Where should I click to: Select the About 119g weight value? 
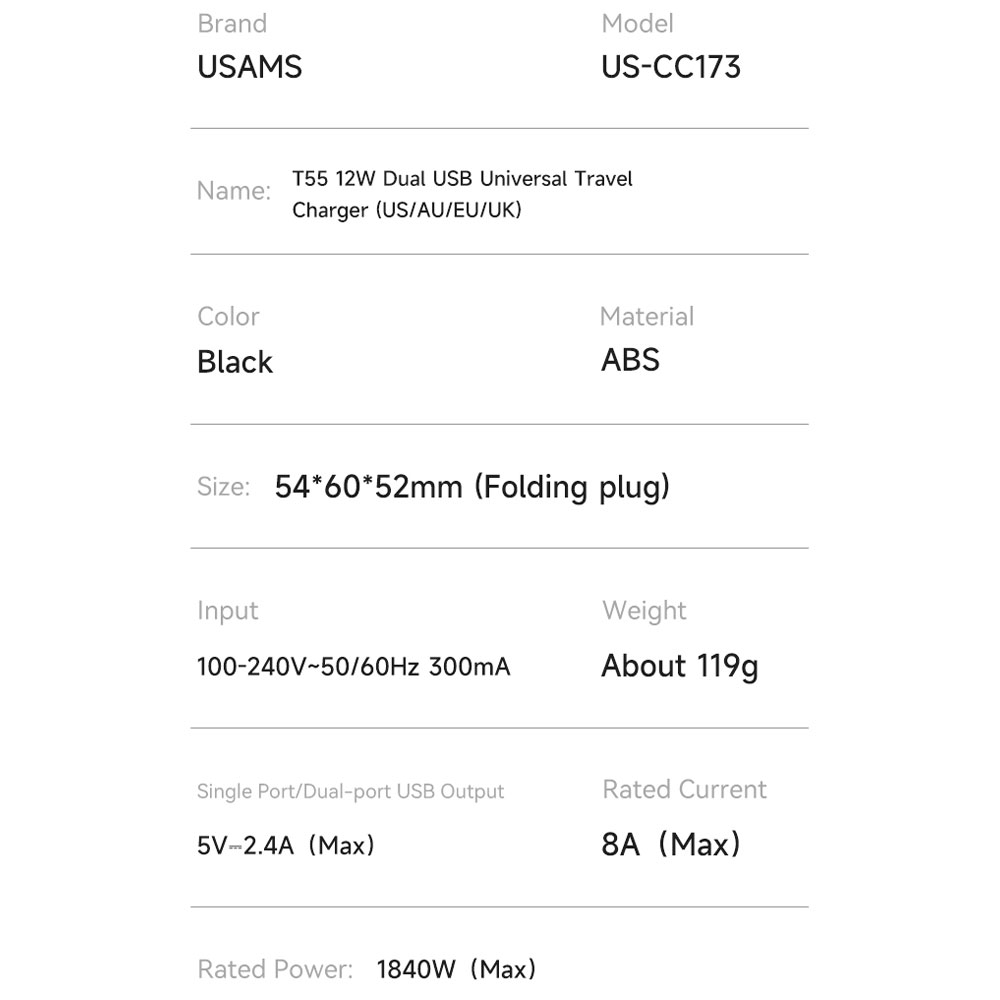(680, 666)
